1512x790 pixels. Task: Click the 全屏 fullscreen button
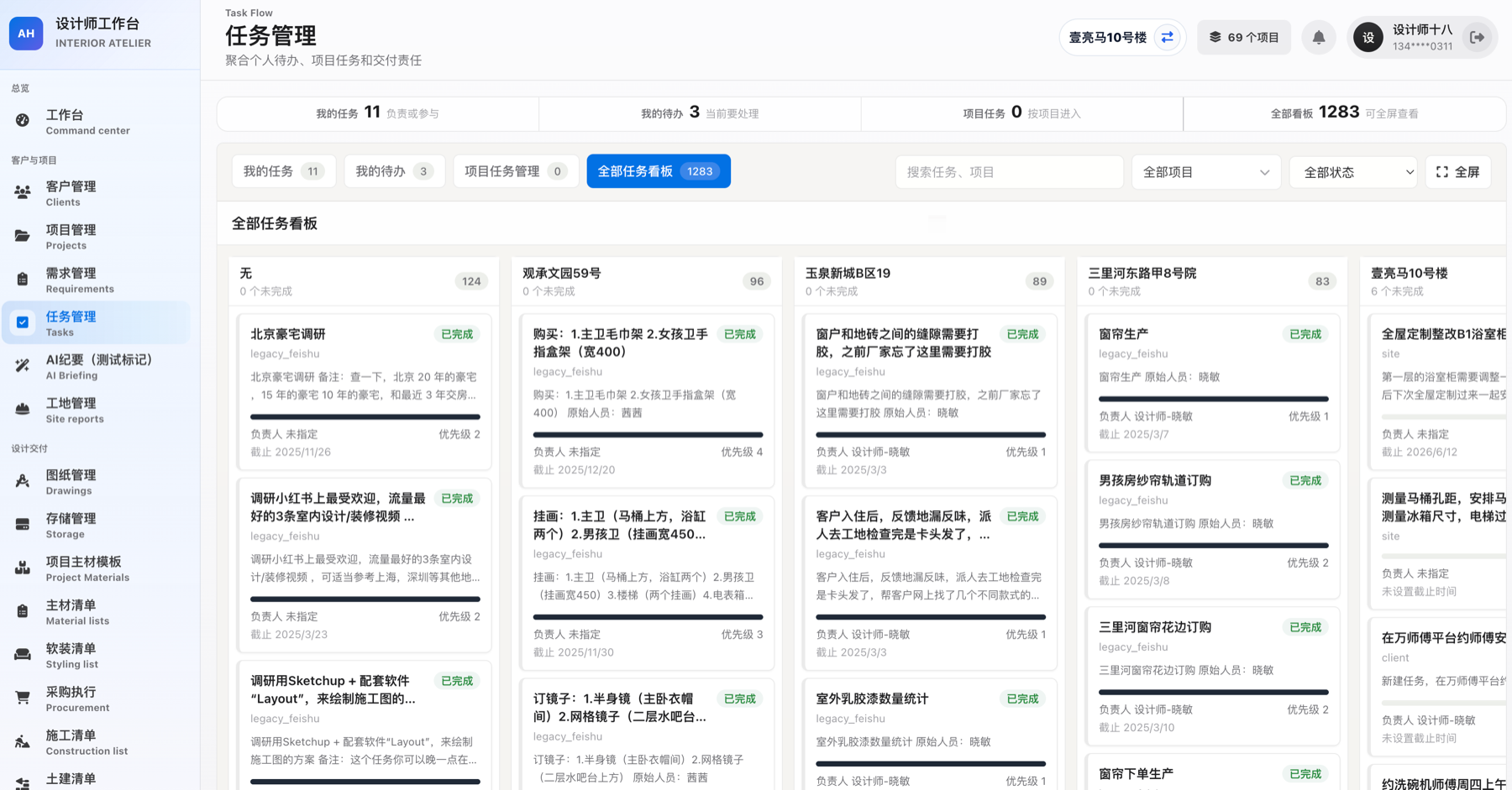point(1458,172)
